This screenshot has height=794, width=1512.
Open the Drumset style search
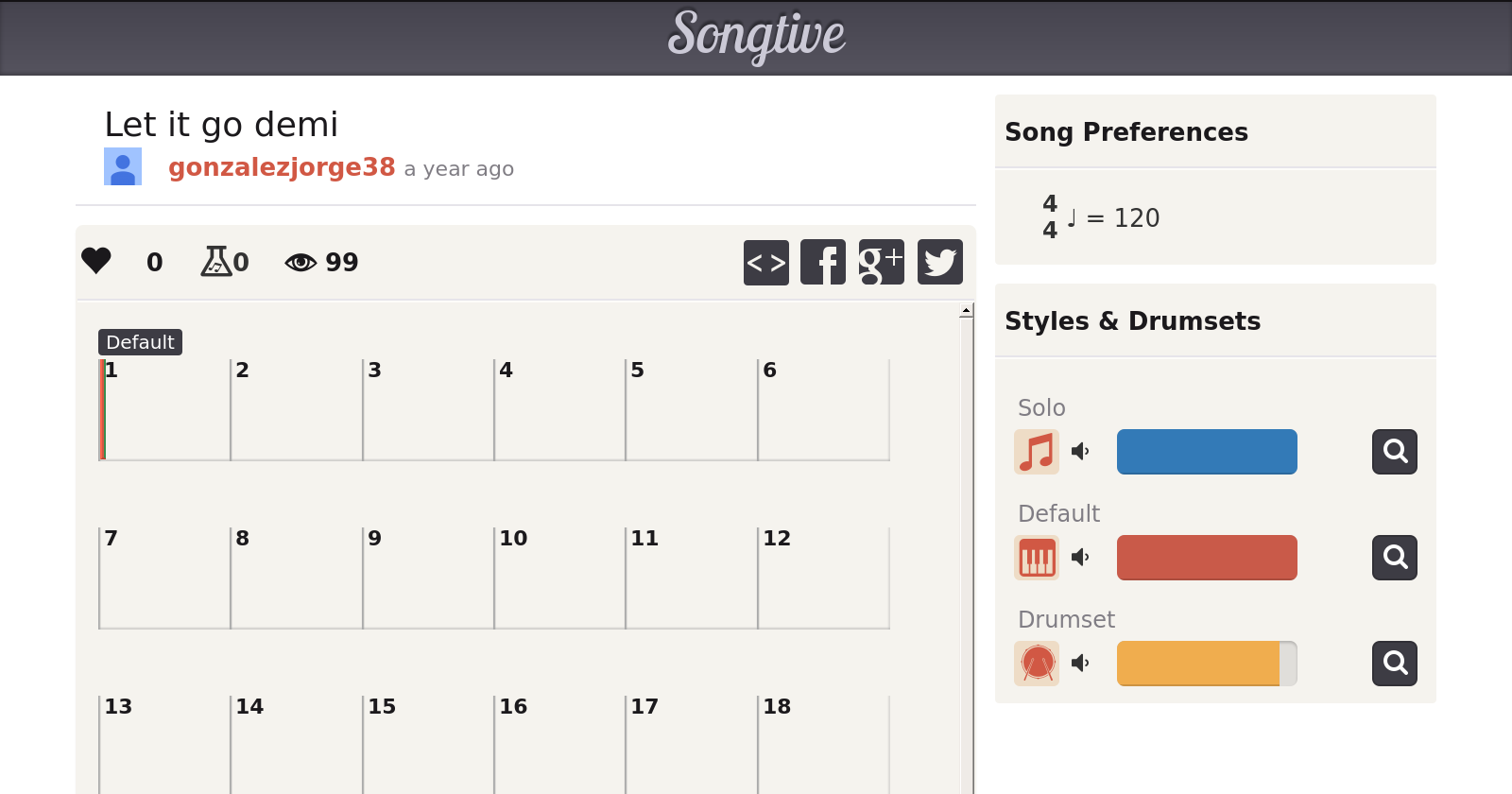click(x=1394, y=664)
